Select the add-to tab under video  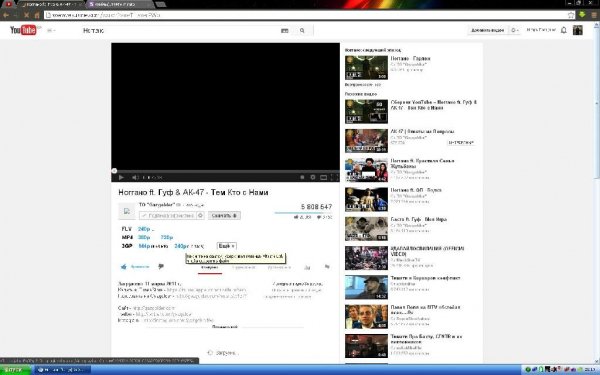coord(279,267)
